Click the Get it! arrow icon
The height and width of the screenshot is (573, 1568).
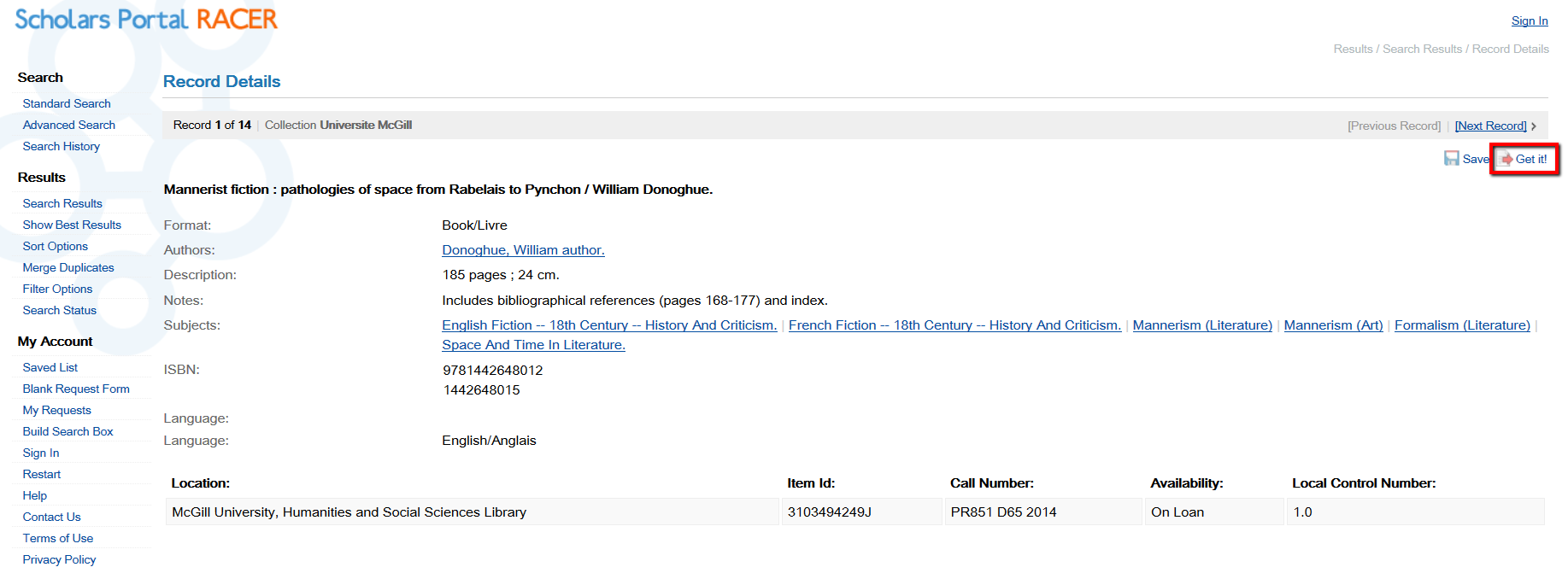(x=1506, y=160)
